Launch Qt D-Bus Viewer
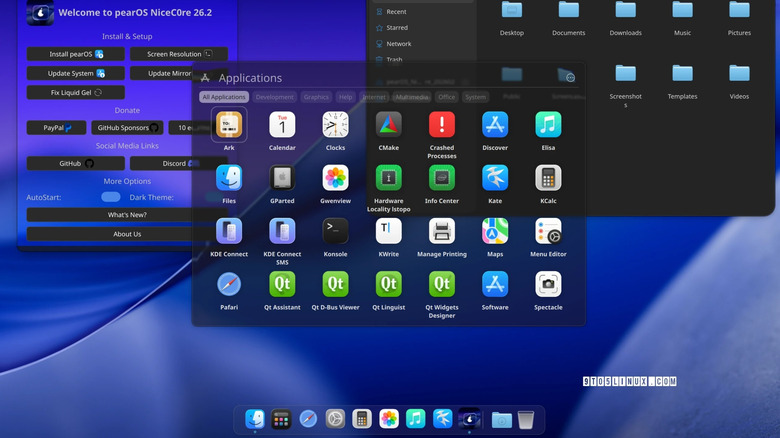The height and width of the screenshot is (438, 780). point(335,285)
